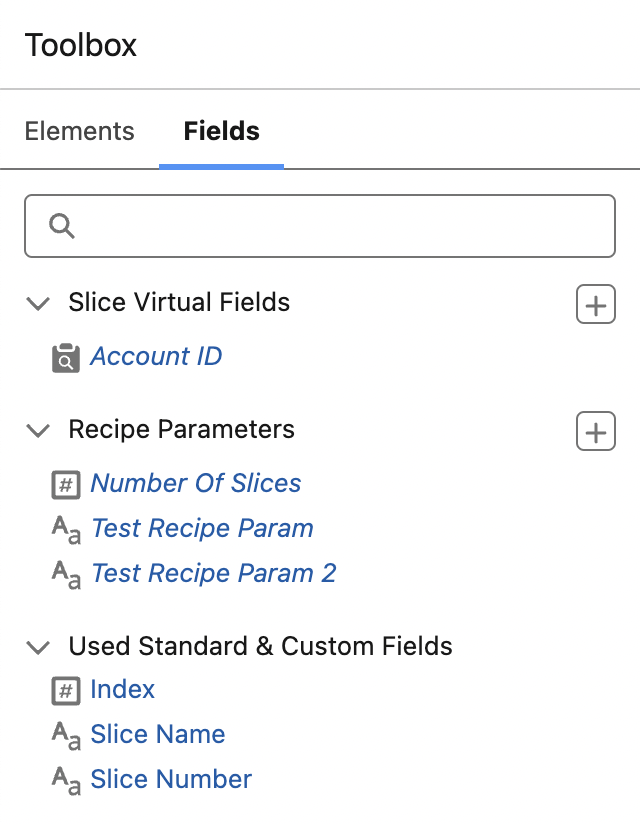This screenshot has width=640, height=824.
Task: Click inside the toolbox search field
Action: 320,226
